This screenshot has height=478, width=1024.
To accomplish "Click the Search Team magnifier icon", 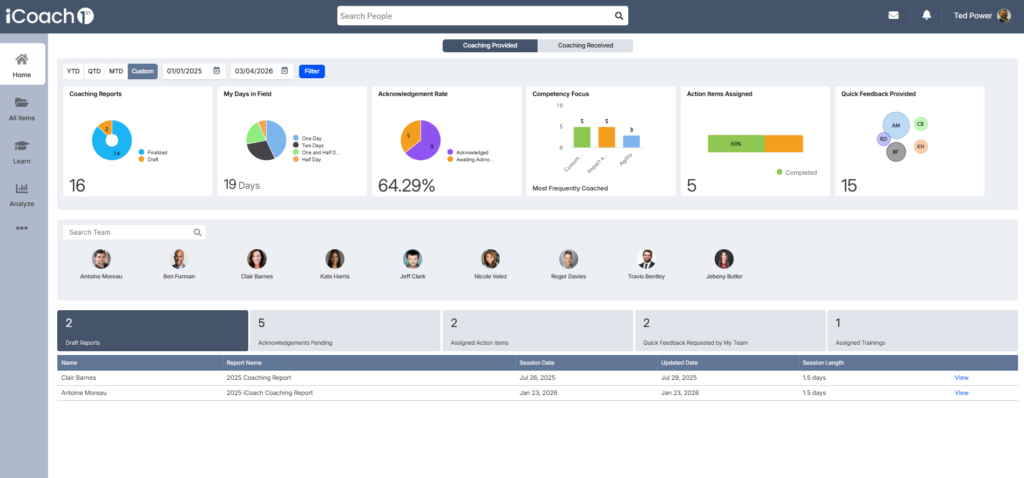I will (x=197, y=232).
